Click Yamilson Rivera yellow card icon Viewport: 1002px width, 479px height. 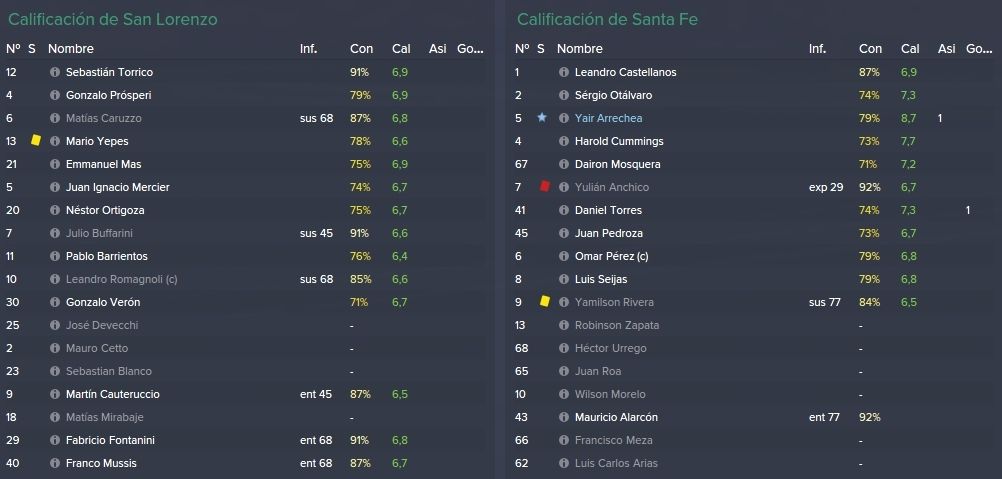(544, 301)
